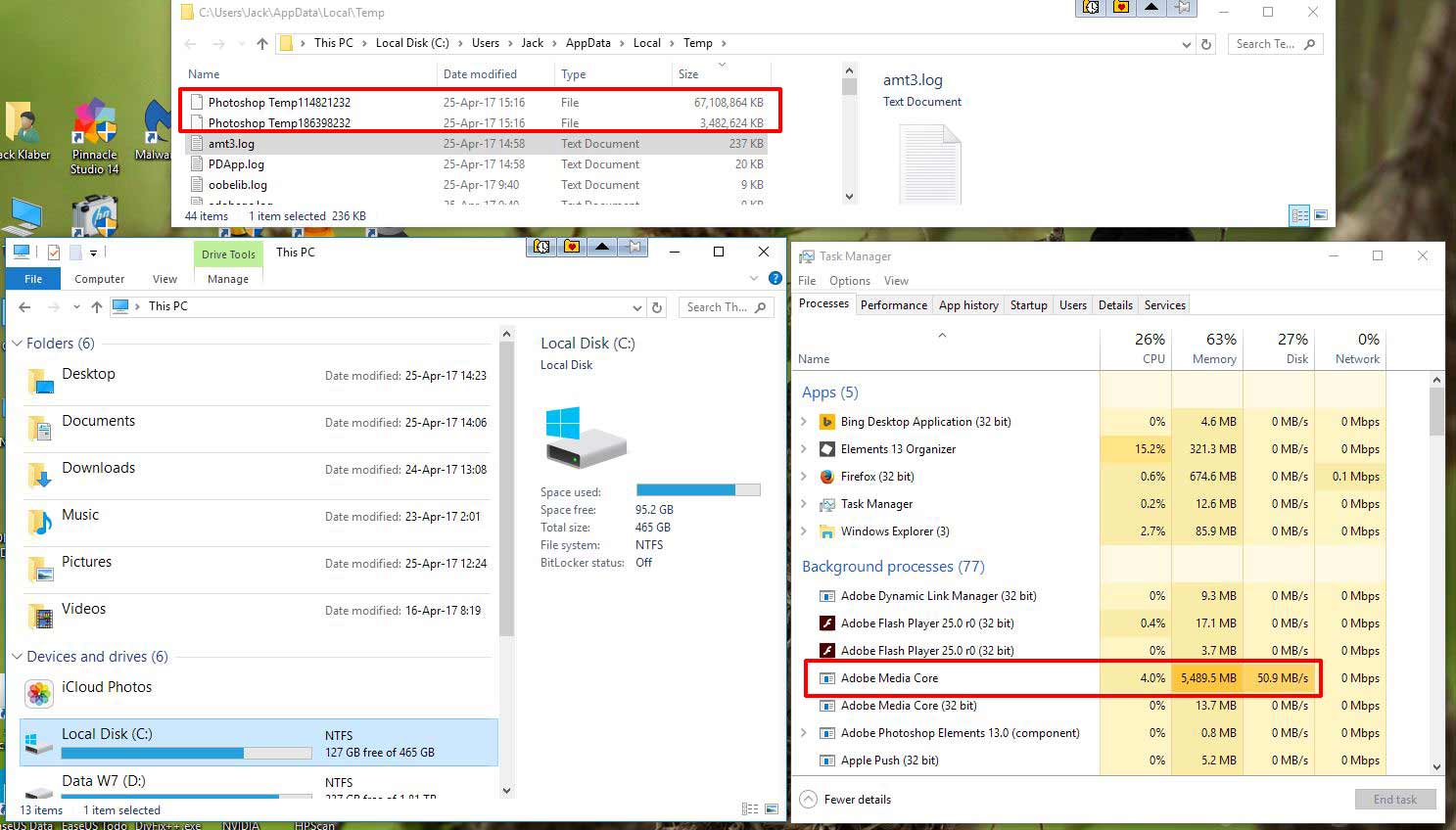1456x830 pixels.
Task: Open Temp address bar history dropdown
Action: [x=1186, y=44]
